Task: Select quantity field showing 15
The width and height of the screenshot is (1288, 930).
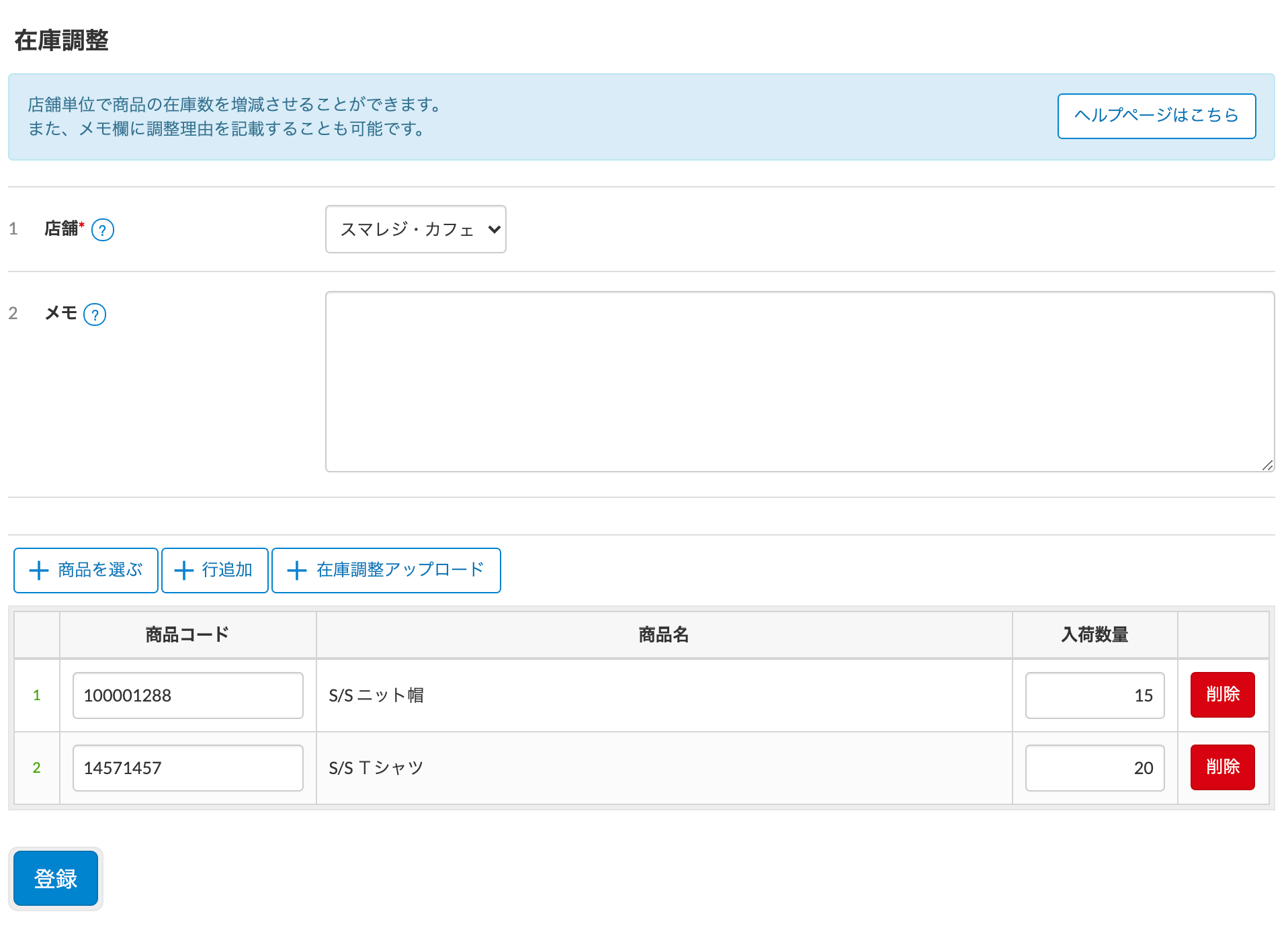Action: coord(1094,695)
